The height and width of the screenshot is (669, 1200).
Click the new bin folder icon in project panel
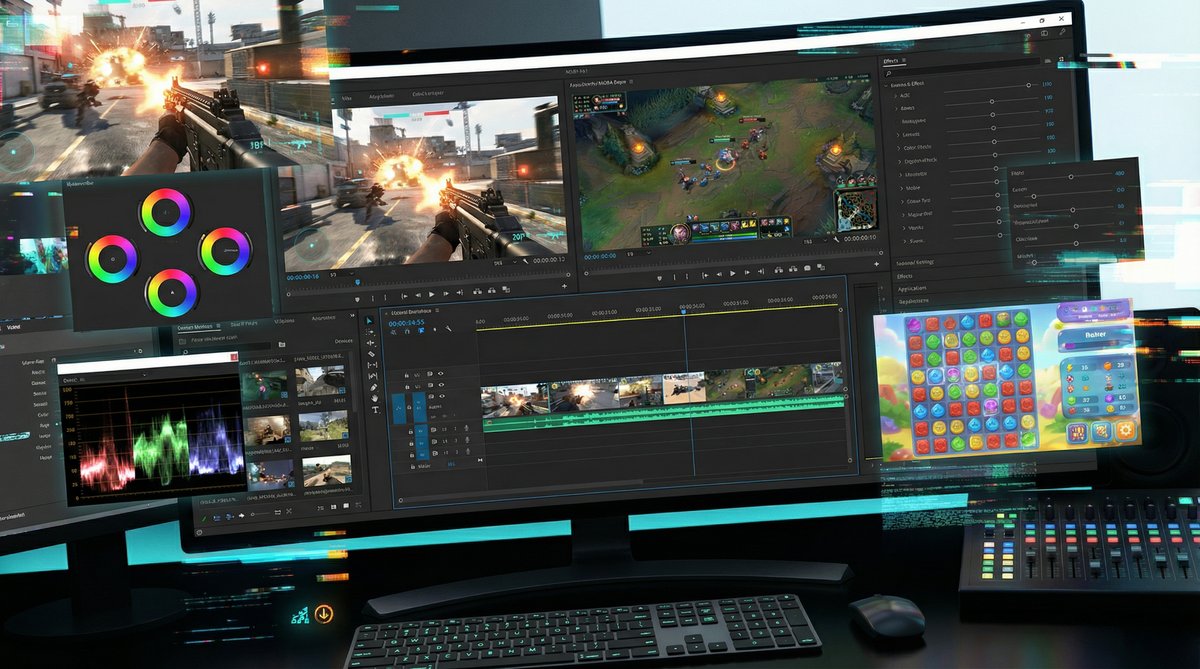282,344
